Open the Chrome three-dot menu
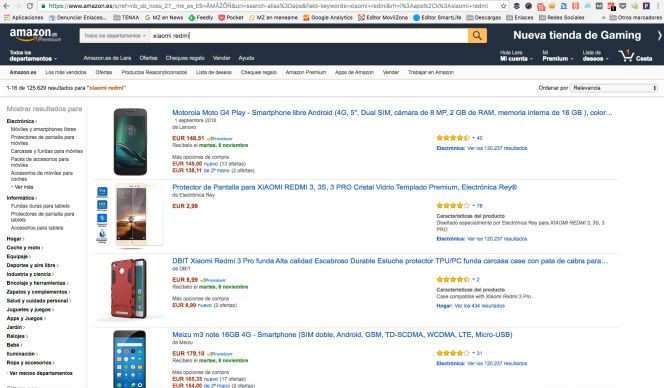 pos(659,6)
